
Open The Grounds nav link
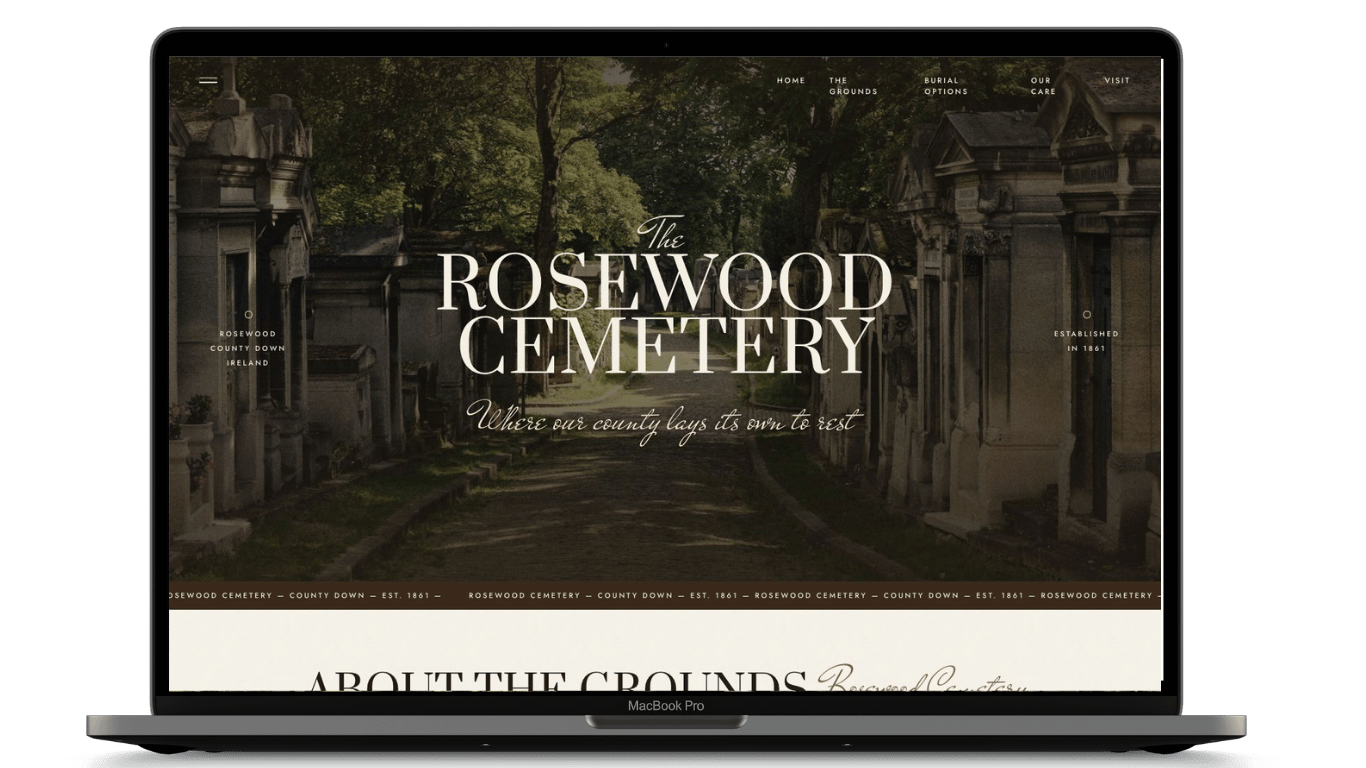(x=853, y=86)
